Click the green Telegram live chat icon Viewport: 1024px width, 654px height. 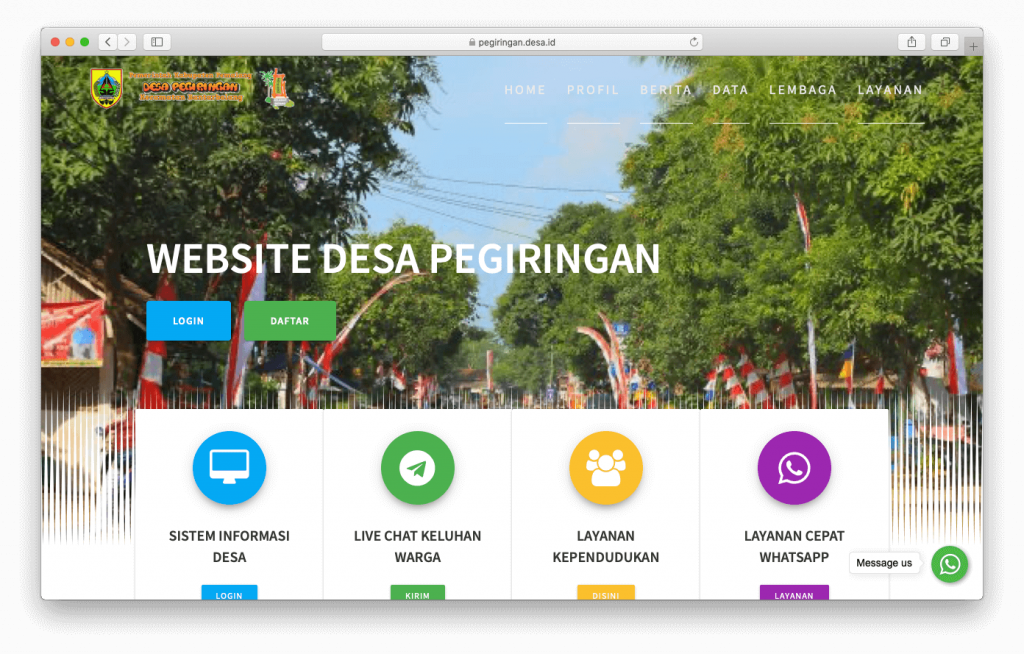tap(417, 468)
